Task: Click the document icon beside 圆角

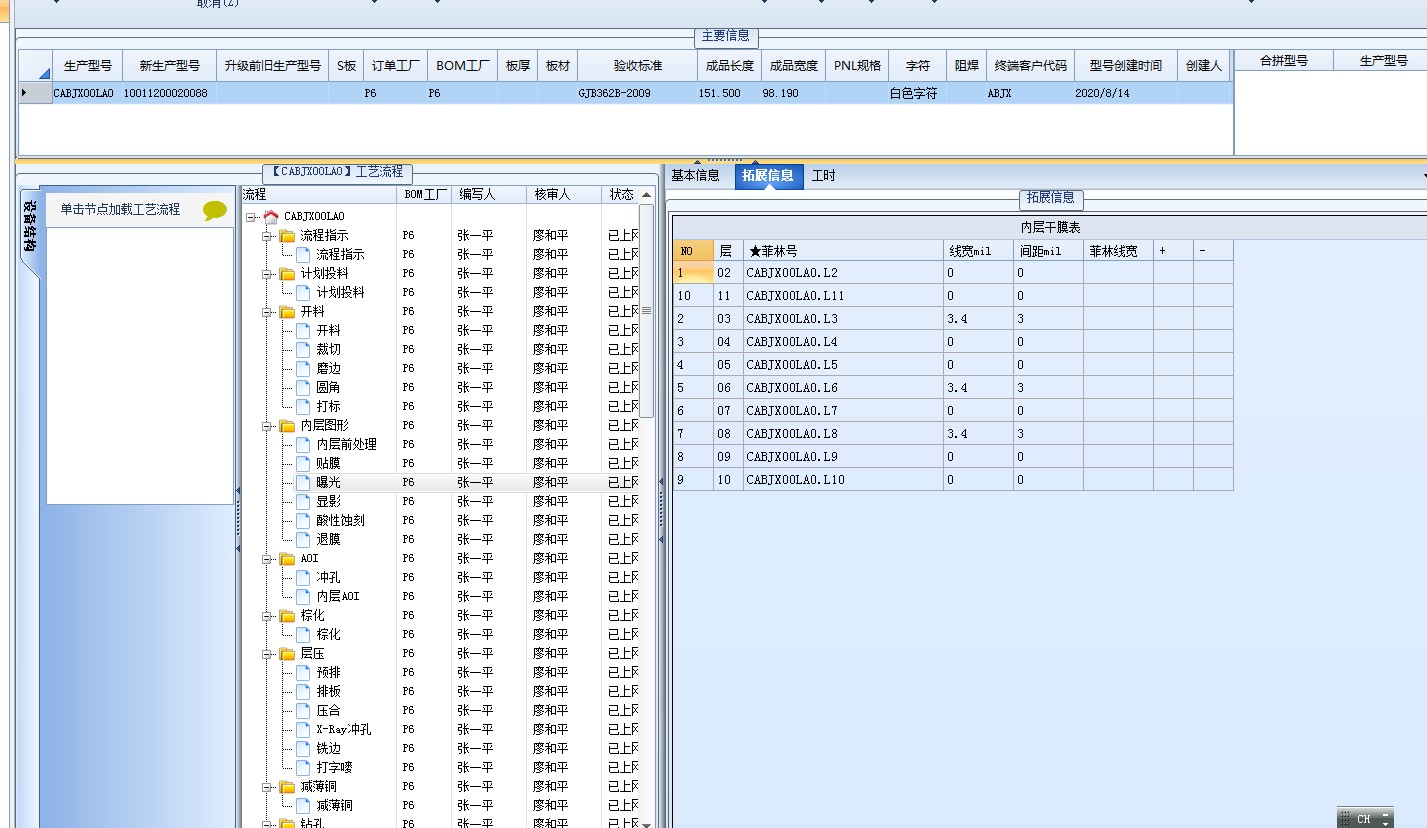Action: [x=303, y=387]
